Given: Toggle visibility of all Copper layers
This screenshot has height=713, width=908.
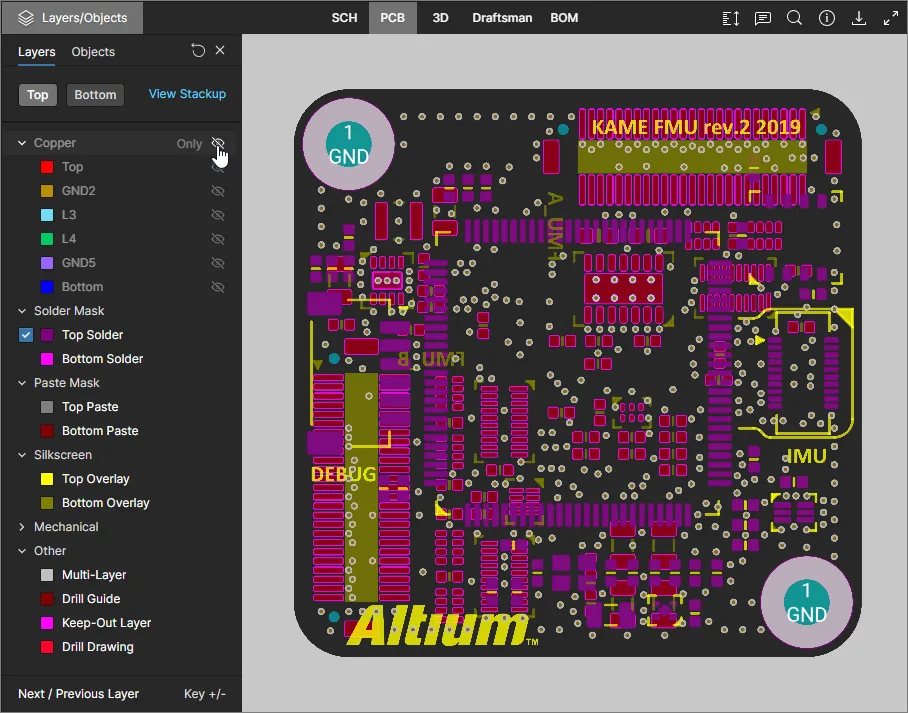Looking at the screenshot, I should point(217,143).
